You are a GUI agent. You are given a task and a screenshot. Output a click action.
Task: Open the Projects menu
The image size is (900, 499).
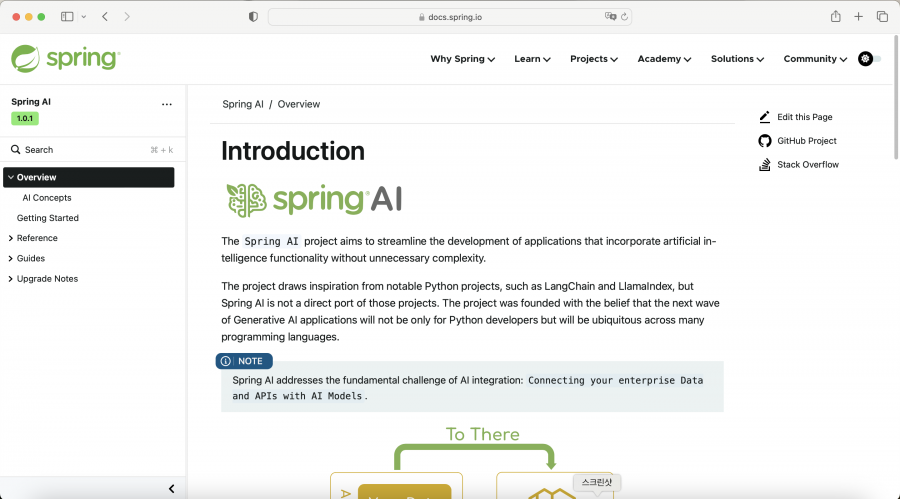pyautogui.click(x=593, y=59)
